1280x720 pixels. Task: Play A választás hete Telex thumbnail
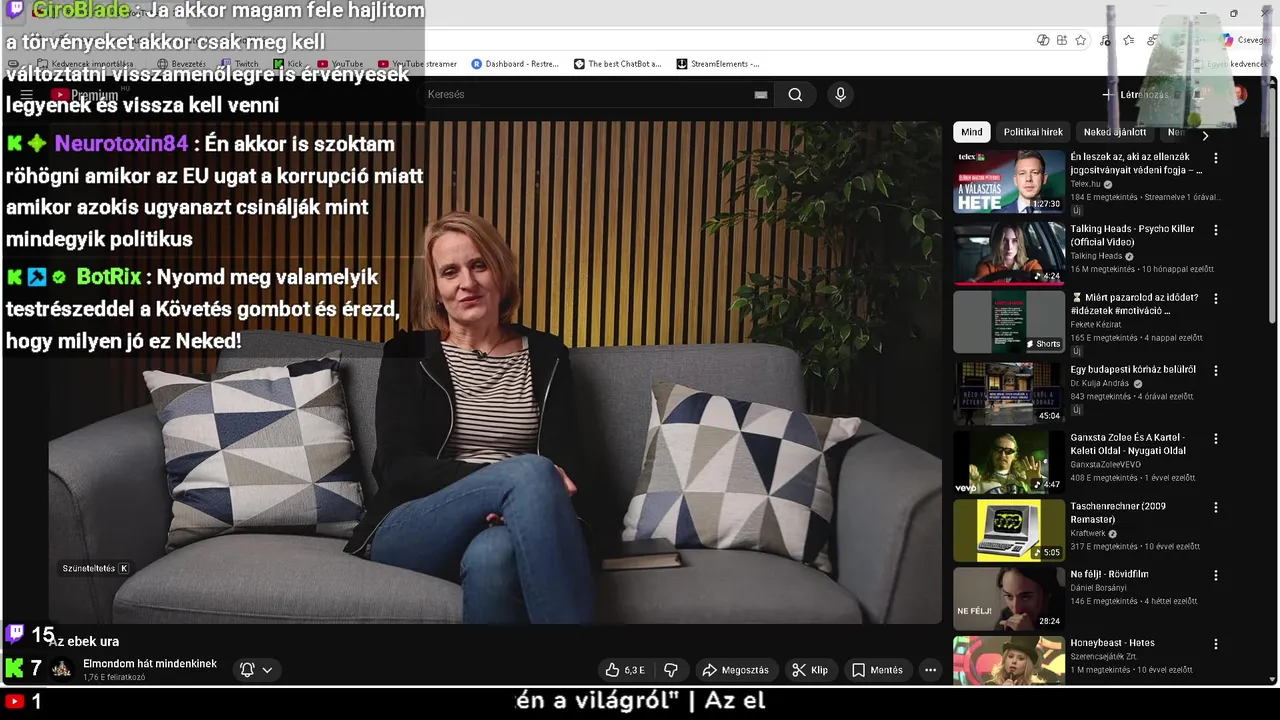coord(1009,181)
